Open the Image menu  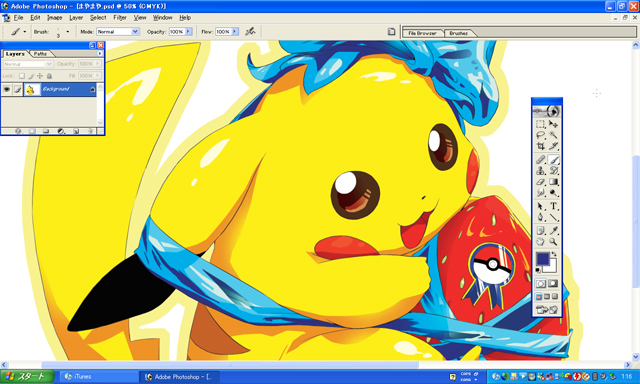point(54,18)
